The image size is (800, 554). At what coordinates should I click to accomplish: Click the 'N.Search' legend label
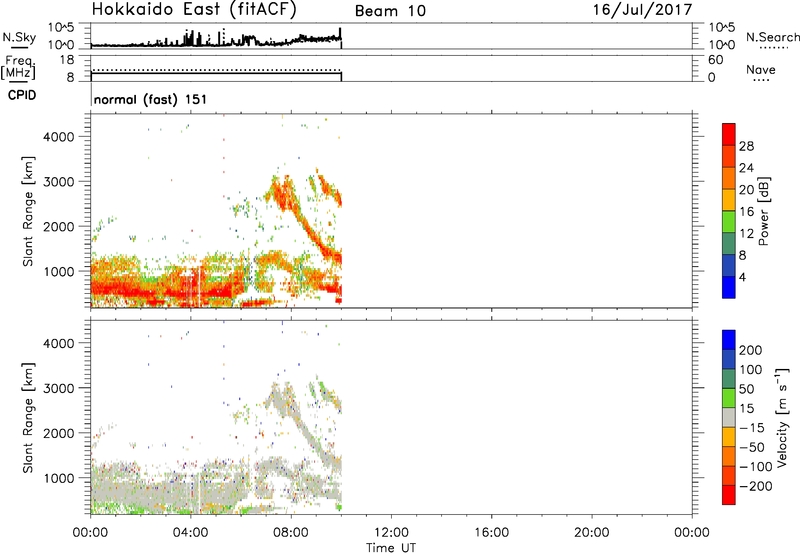(772, 37)
